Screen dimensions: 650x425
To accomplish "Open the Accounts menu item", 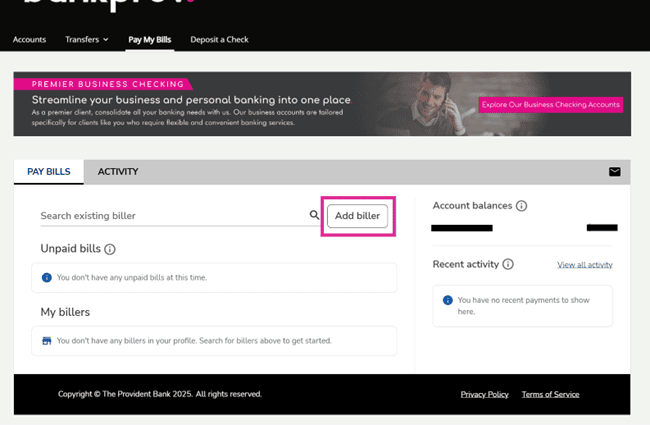I will click(30, 40).
